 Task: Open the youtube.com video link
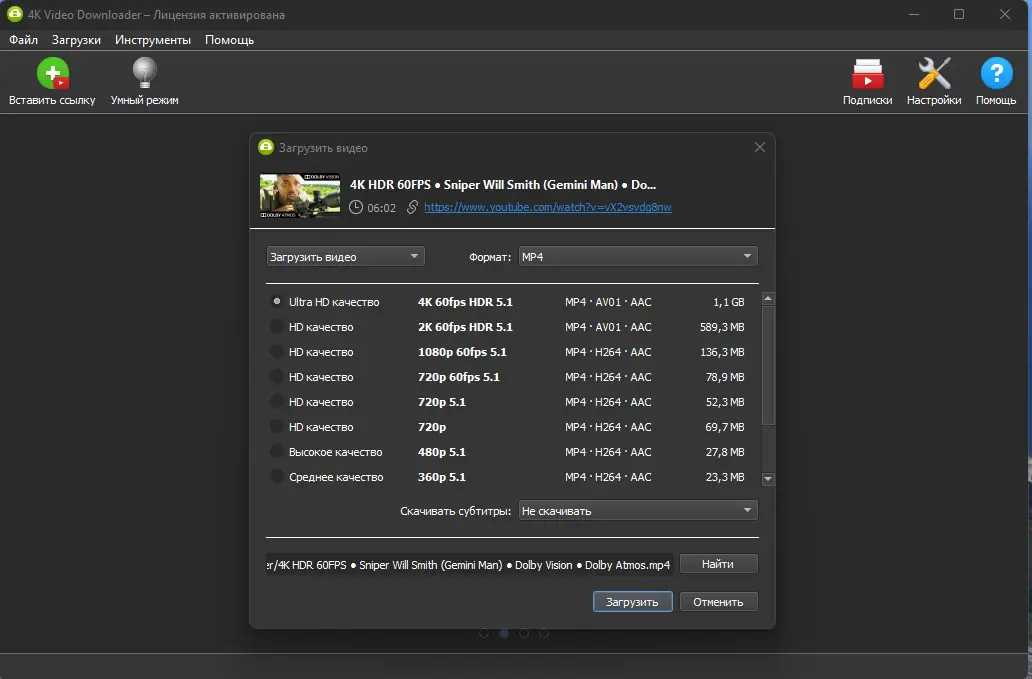548,207
